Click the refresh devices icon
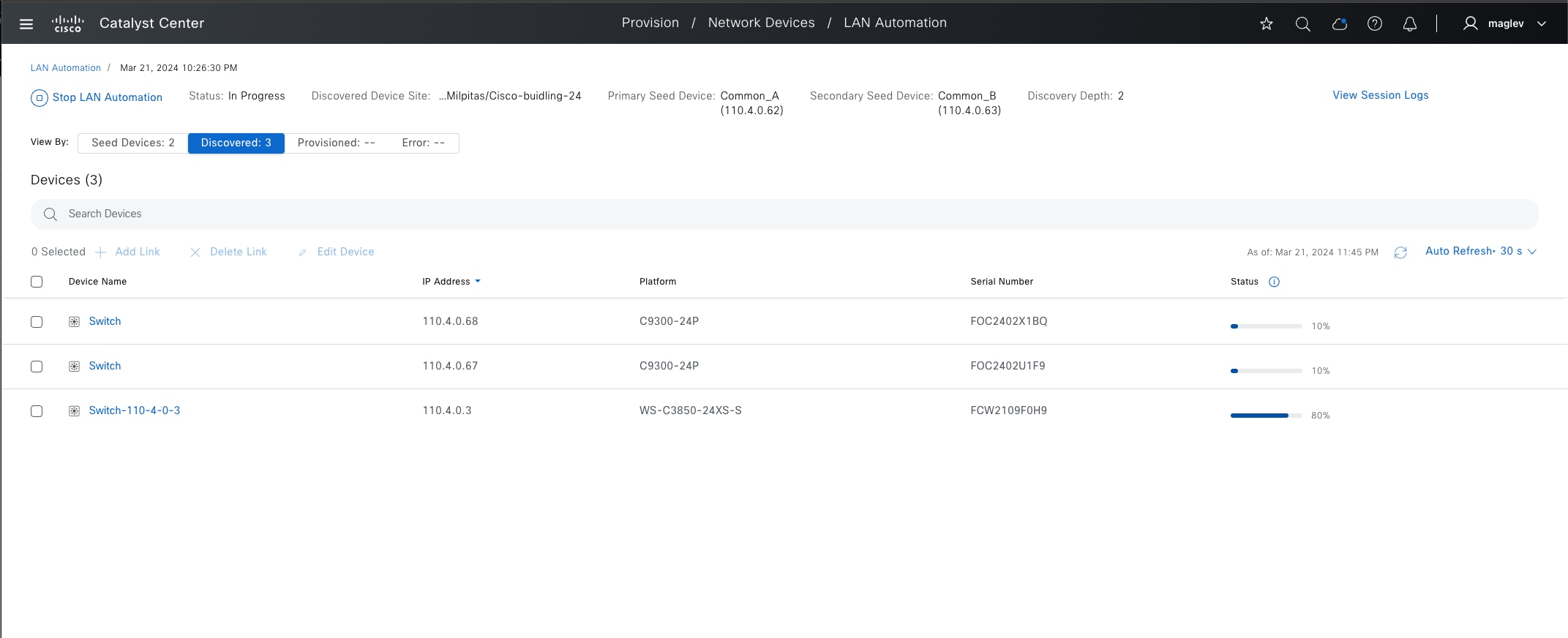 [1400, 252]
